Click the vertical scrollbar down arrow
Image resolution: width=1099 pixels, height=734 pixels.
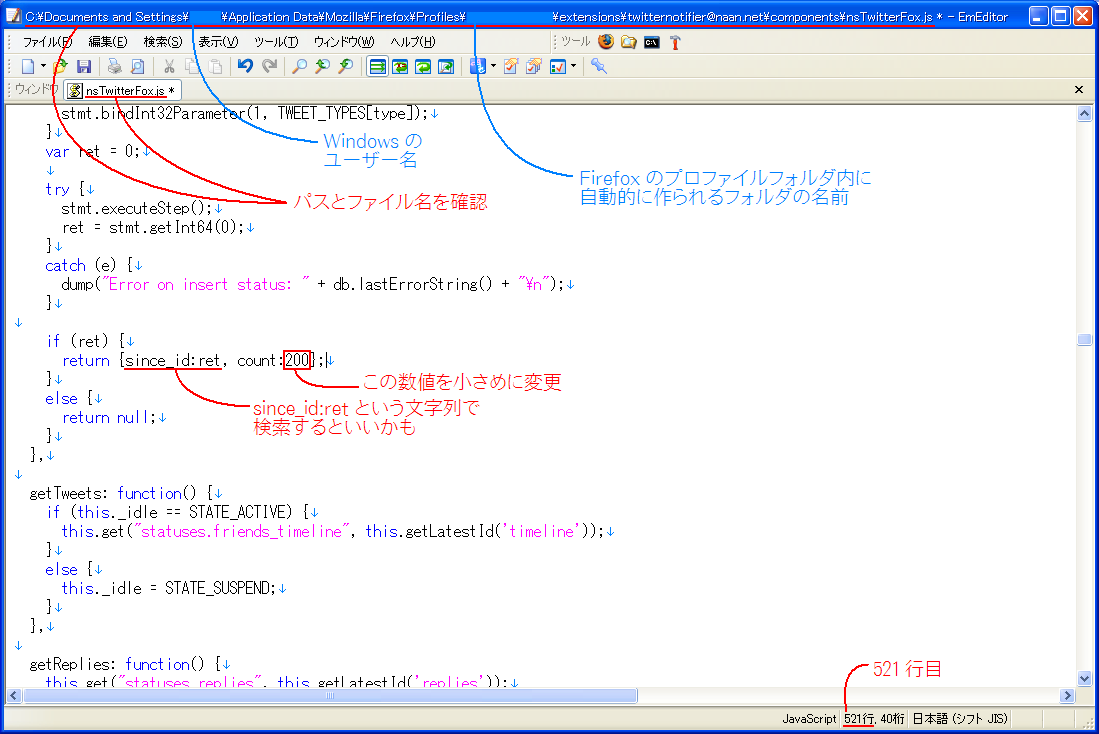1084,679
